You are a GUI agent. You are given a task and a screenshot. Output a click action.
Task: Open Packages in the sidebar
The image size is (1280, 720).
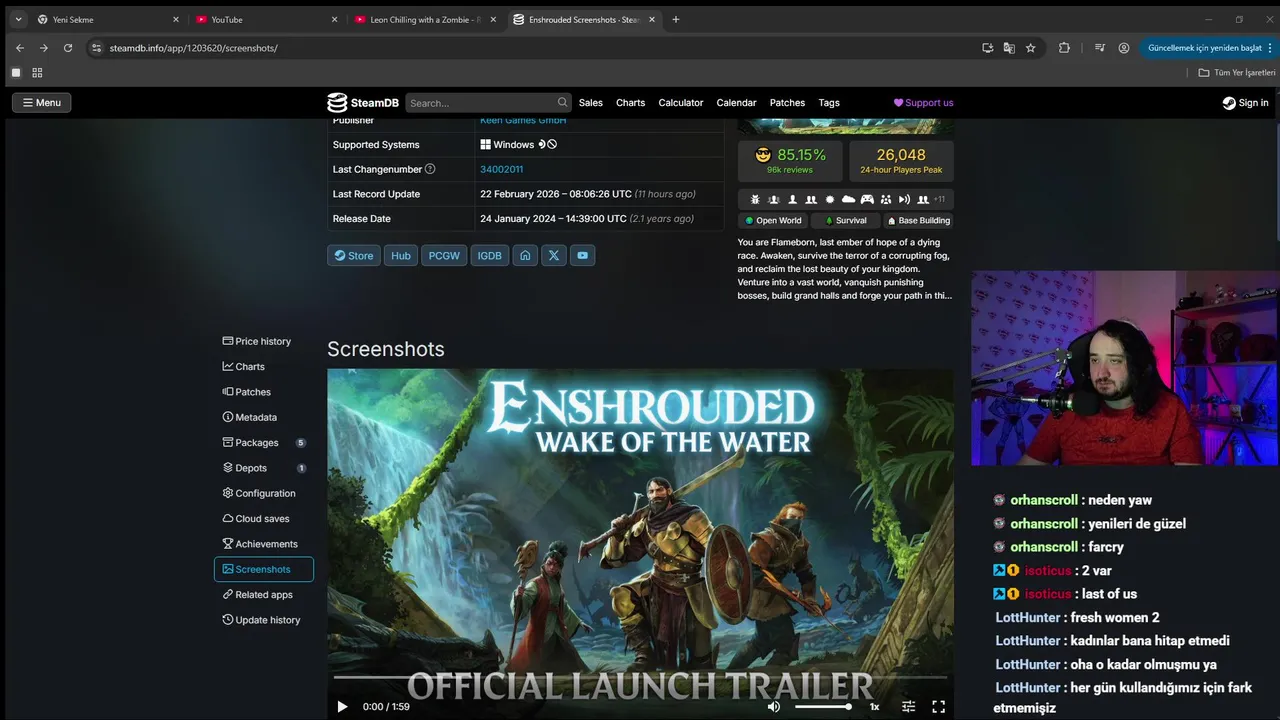(263, 443)
